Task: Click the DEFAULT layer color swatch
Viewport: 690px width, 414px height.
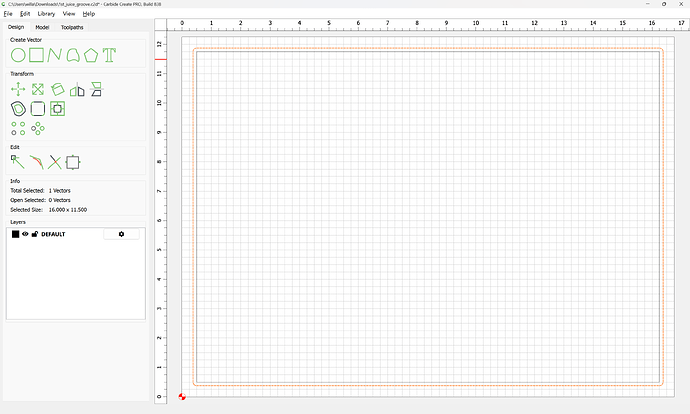Action: pyautogui.click(x=15, y=234)
